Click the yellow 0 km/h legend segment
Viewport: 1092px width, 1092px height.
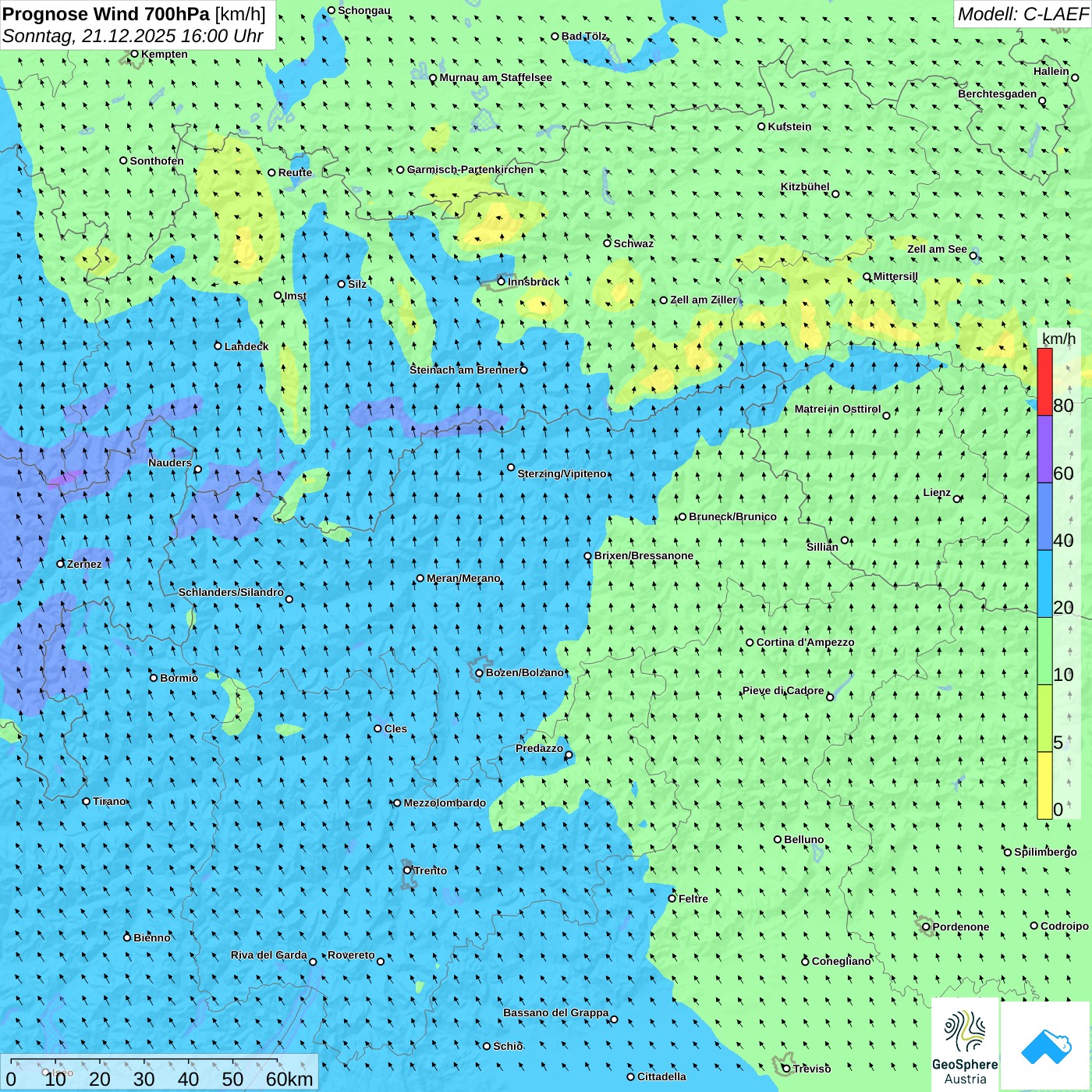(1044, 785)
